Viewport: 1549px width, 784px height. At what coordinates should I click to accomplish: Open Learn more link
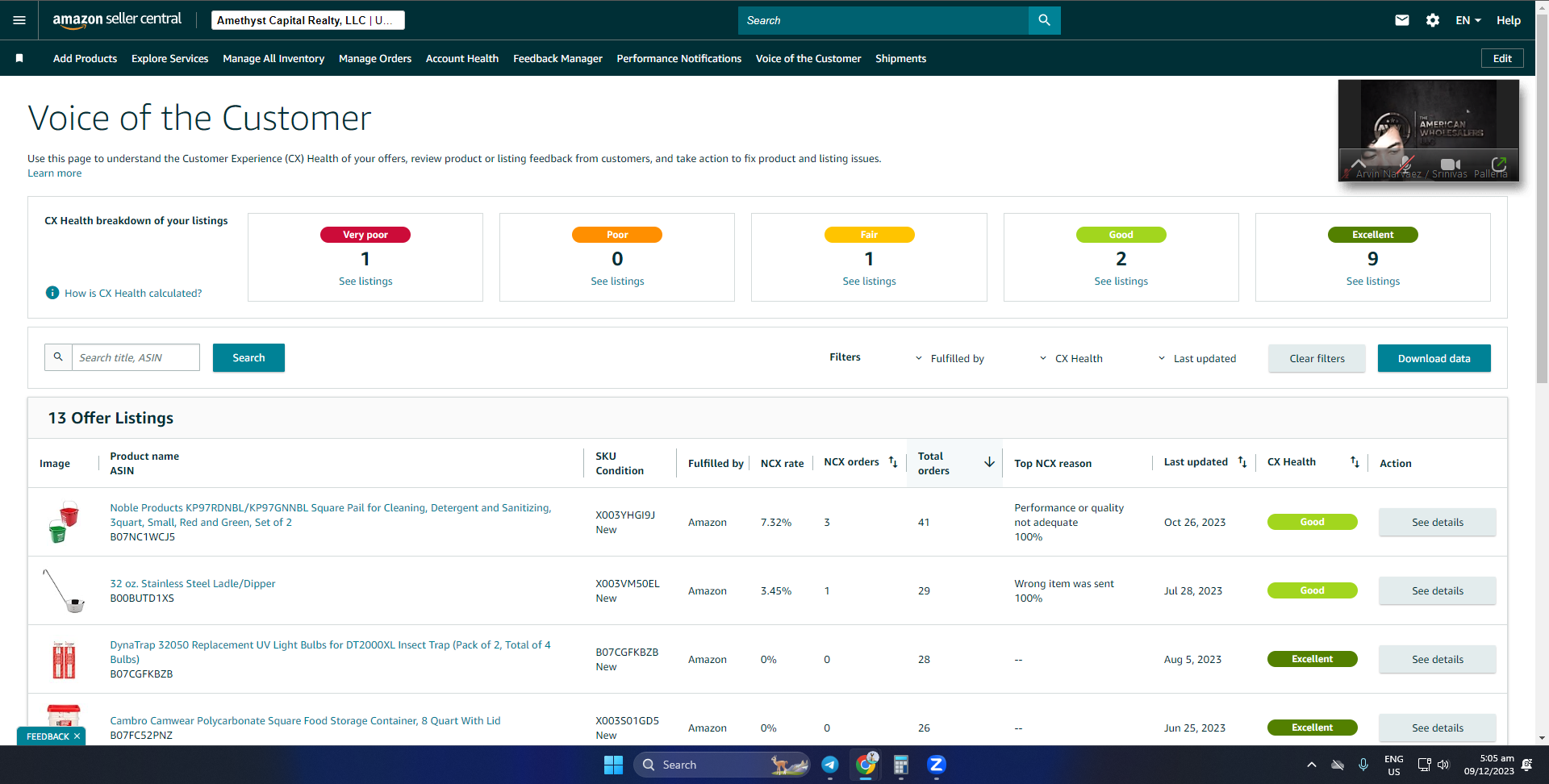point(54,173)
